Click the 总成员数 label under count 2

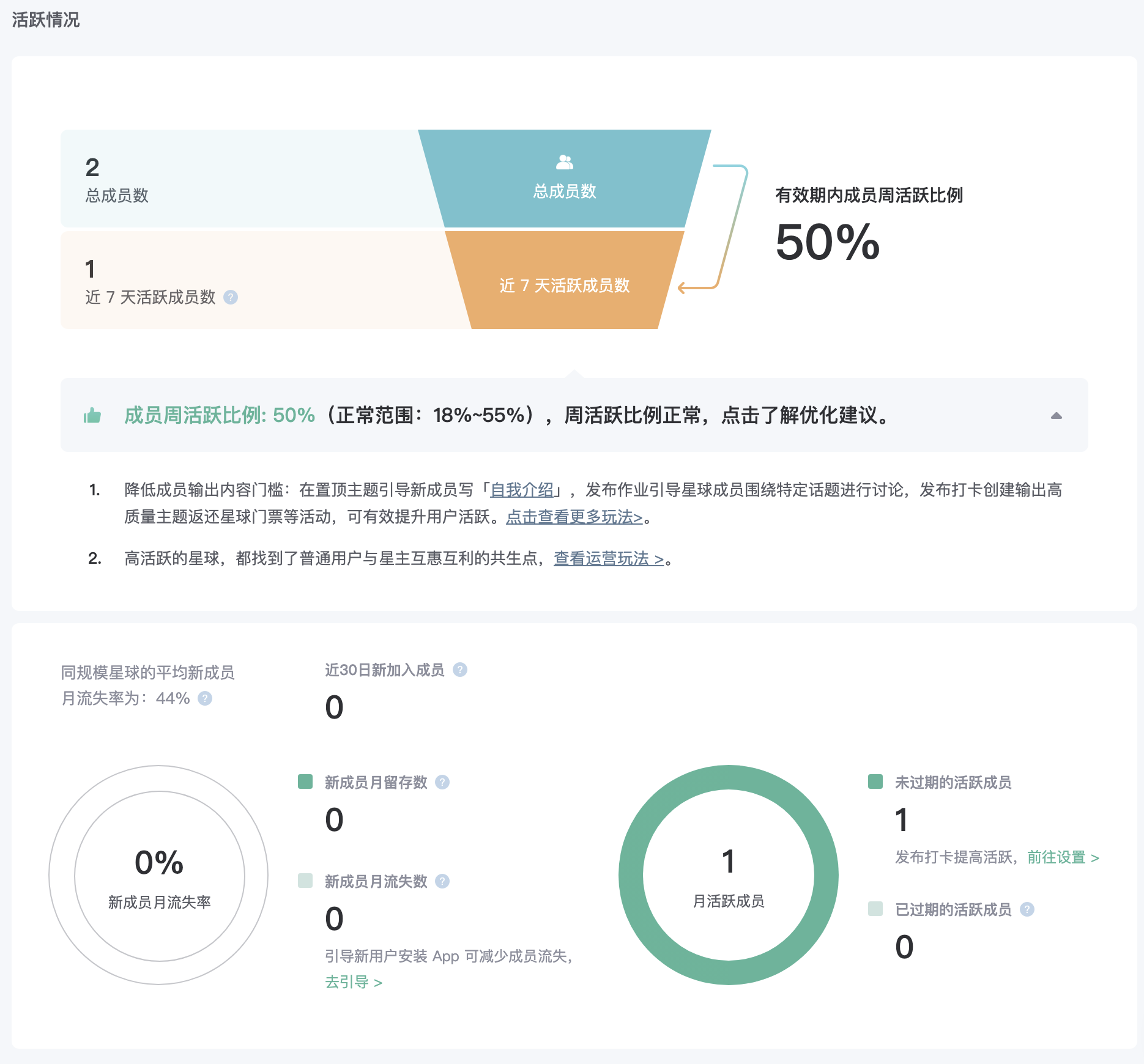117,196
